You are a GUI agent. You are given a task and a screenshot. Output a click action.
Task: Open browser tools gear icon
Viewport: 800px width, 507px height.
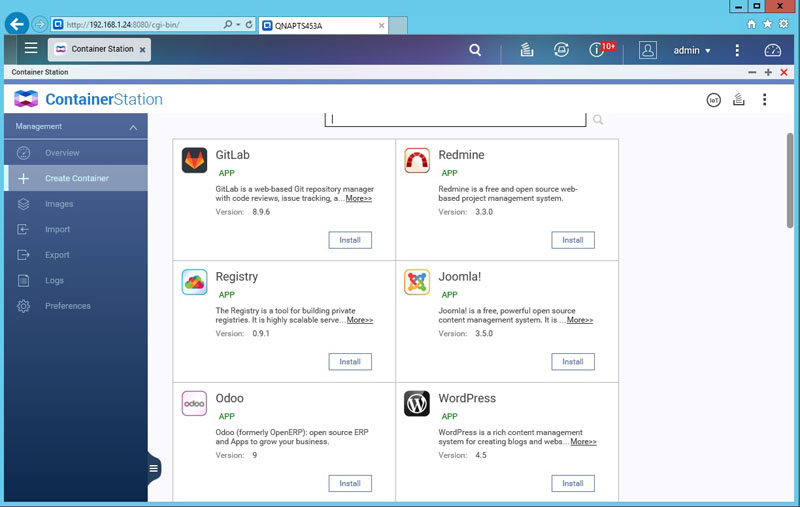(x=784, y=24)
